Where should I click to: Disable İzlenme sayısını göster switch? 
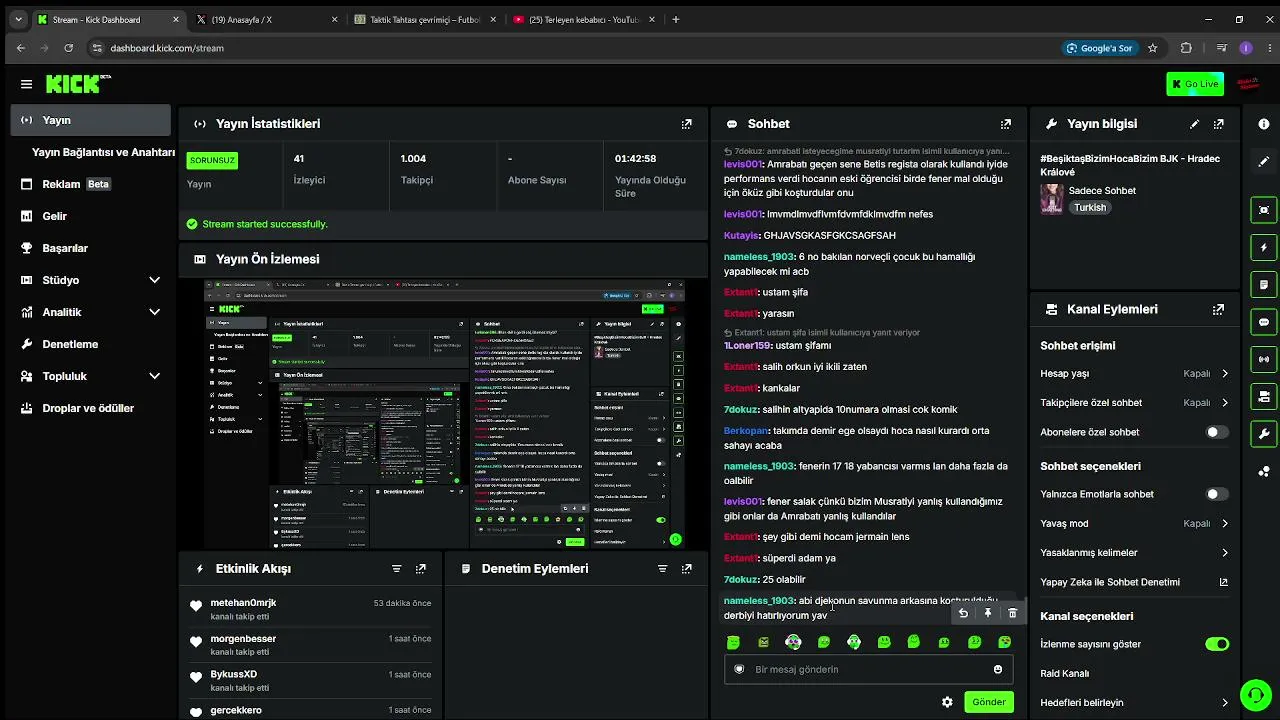point(1216,644)
